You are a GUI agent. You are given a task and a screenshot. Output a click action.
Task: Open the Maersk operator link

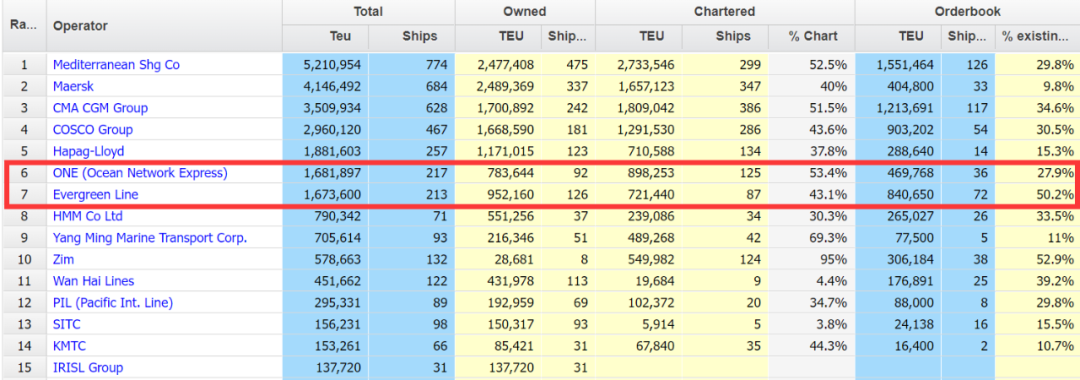point(73,87)
